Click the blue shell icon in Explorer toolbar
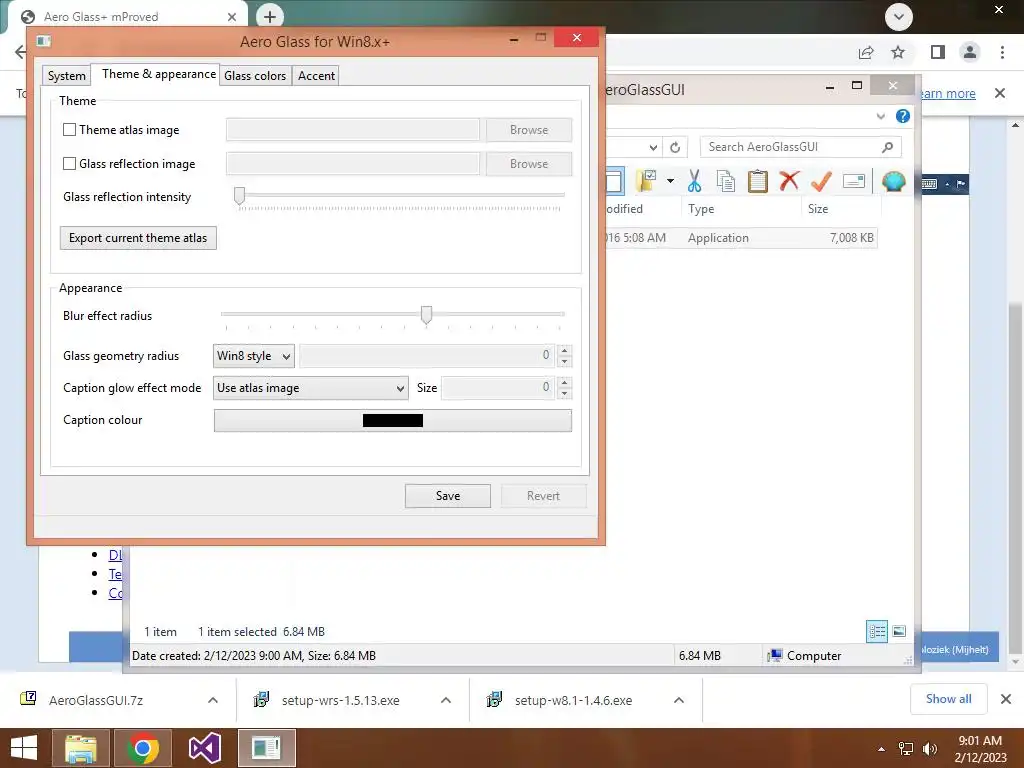Viewport: 1024px width, 768px height. click(893, 181)
